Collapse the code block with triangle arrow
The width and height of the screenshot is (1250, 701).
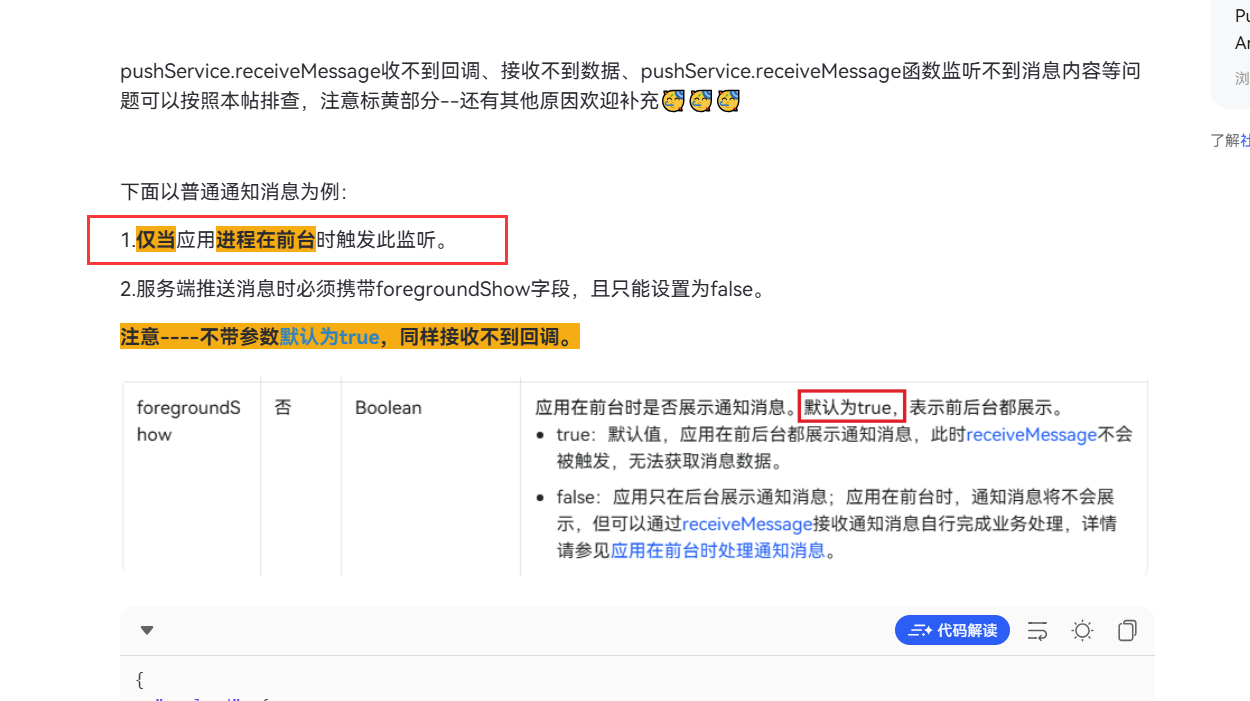pos(147,630)
